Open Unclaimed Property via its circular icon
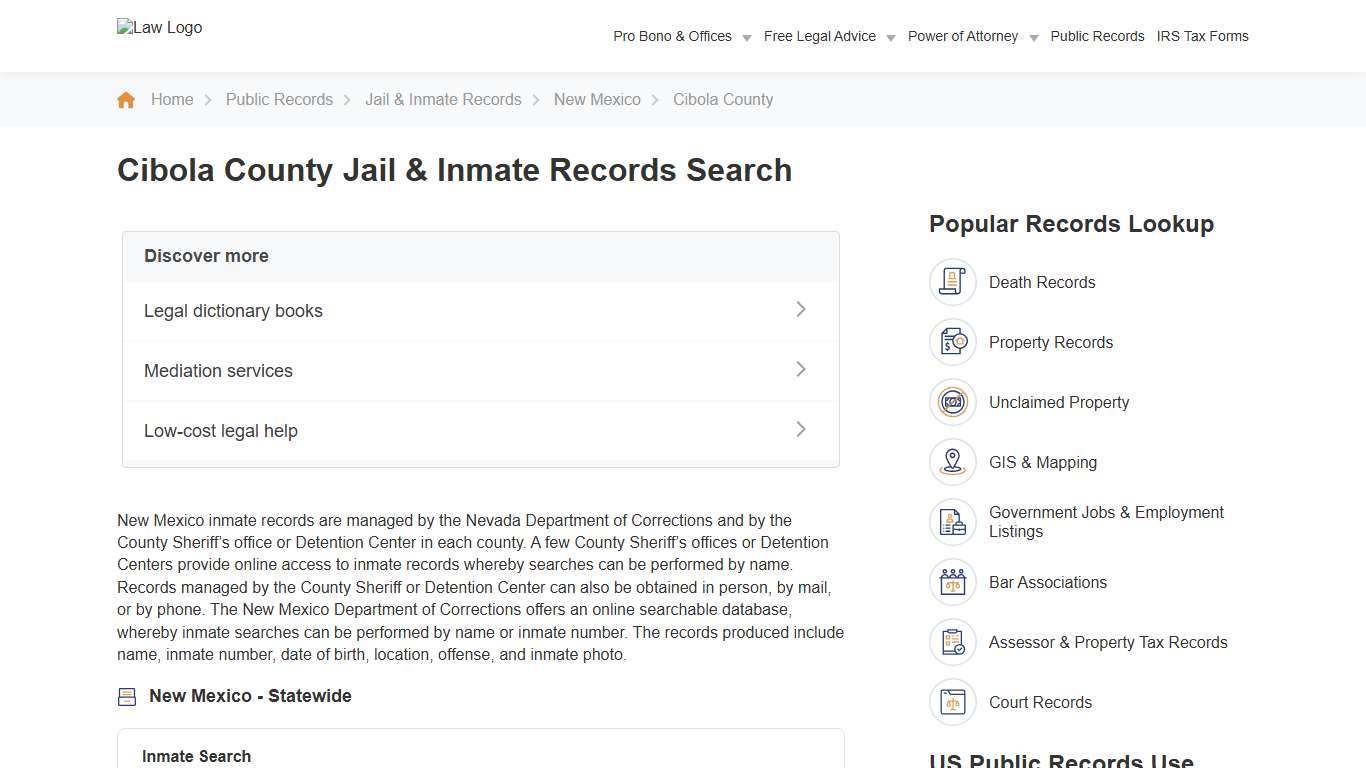Image resolution: width=1366 pixels, height=768 pixels. click(952, 401)
